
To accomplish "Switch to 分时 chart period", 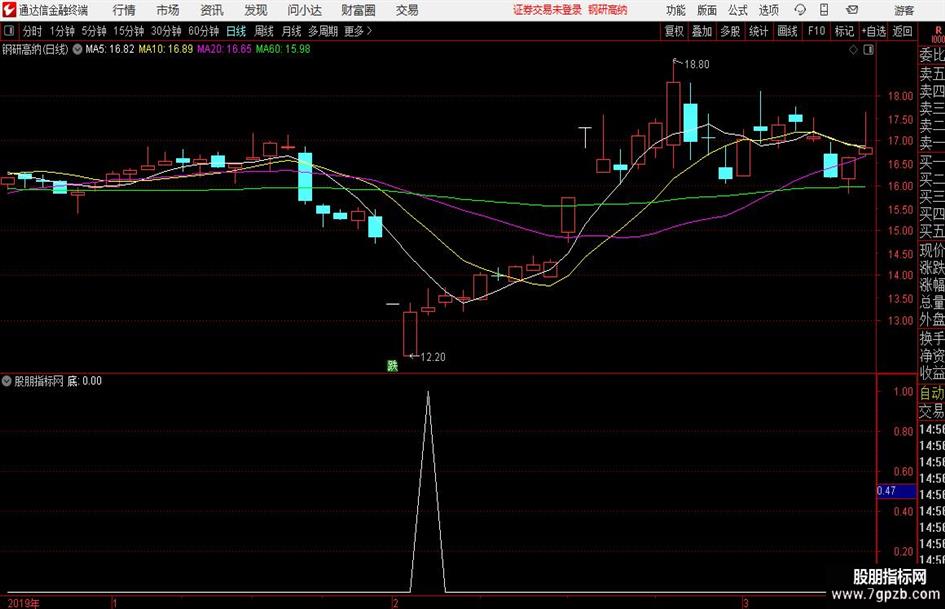I will [x=32, y=31].
